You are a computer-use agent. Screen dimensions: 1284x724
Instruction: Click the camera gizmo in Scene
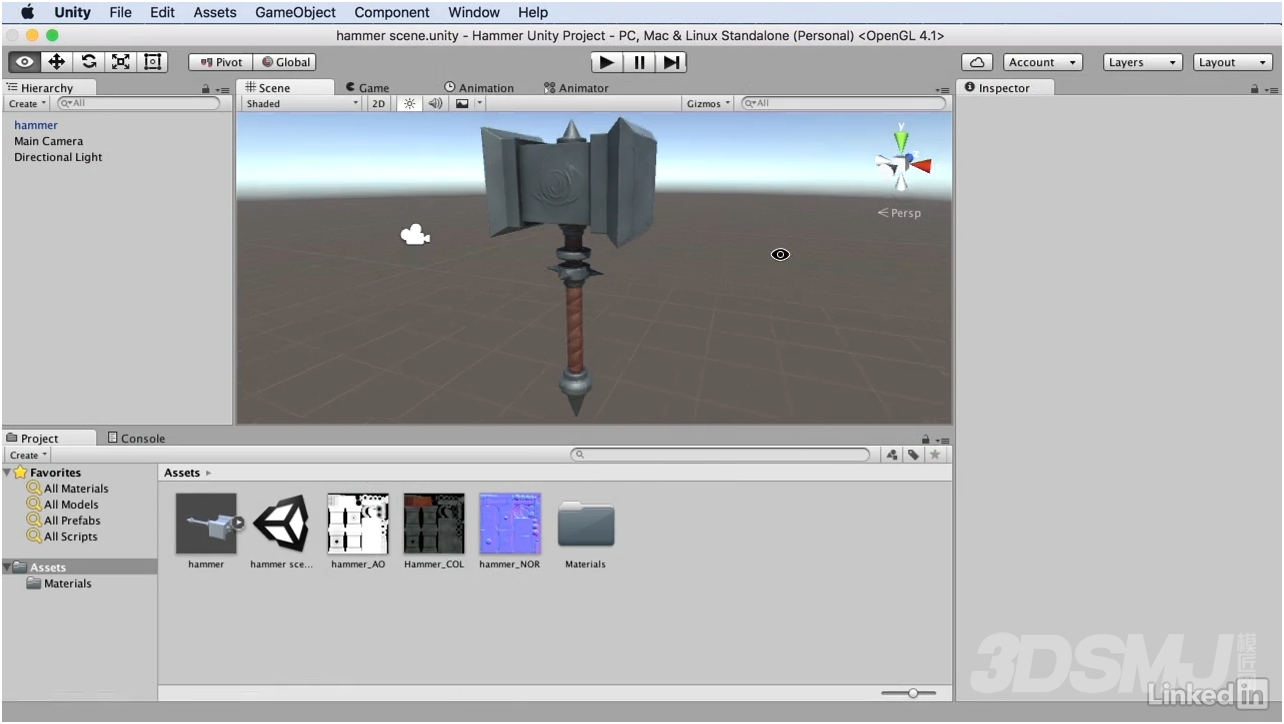(x=415, y=236)
